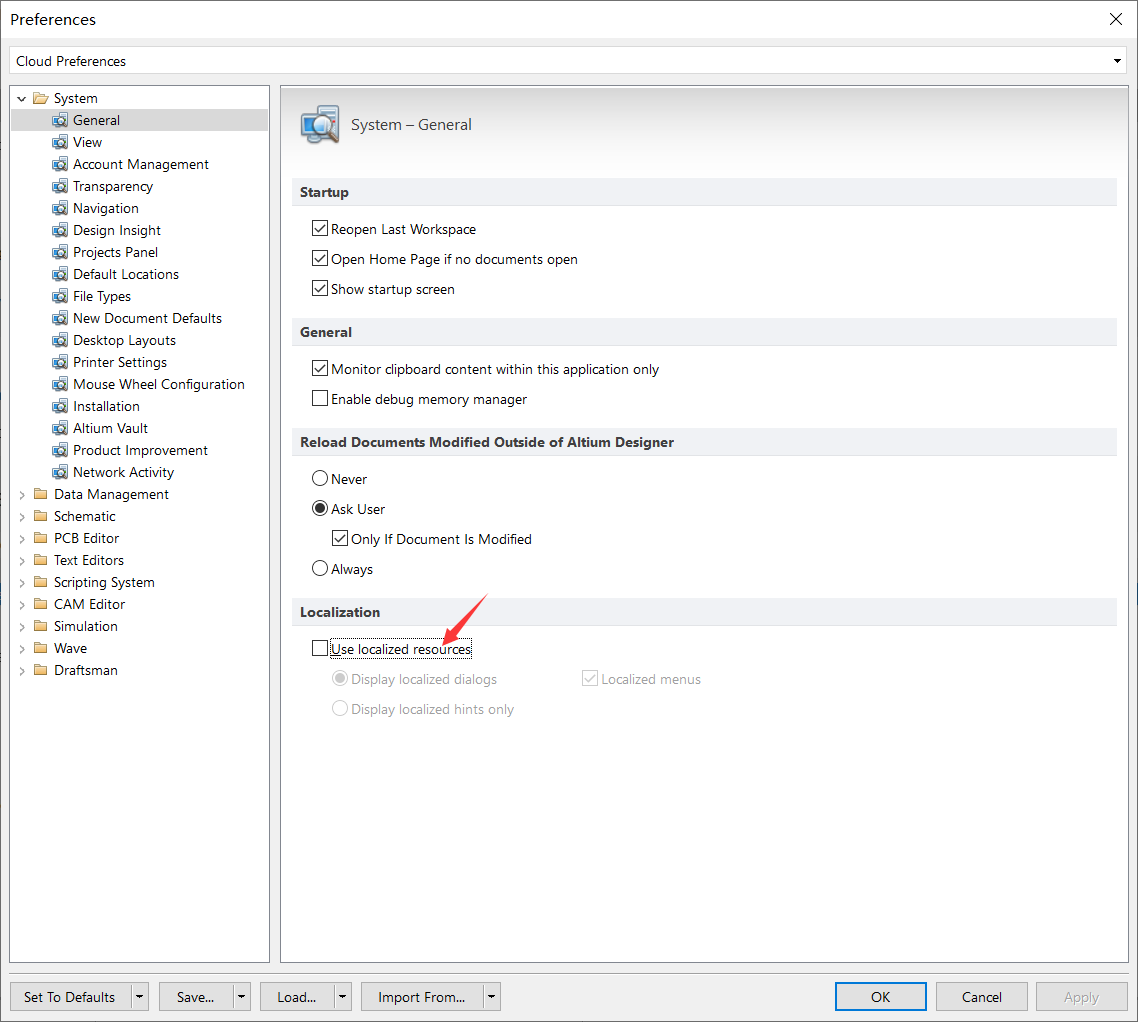The height and width of the screenshot is (1022, 1138).
Task: Click the Mouse Wheel Configuration icon
Action: click(60, 385)
